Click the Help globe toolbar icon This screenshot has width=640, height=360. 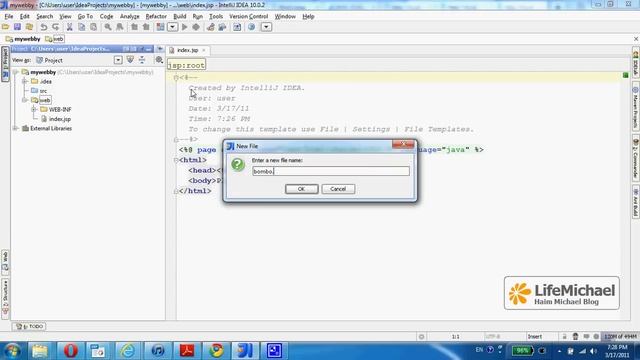[x=251, y=27]
